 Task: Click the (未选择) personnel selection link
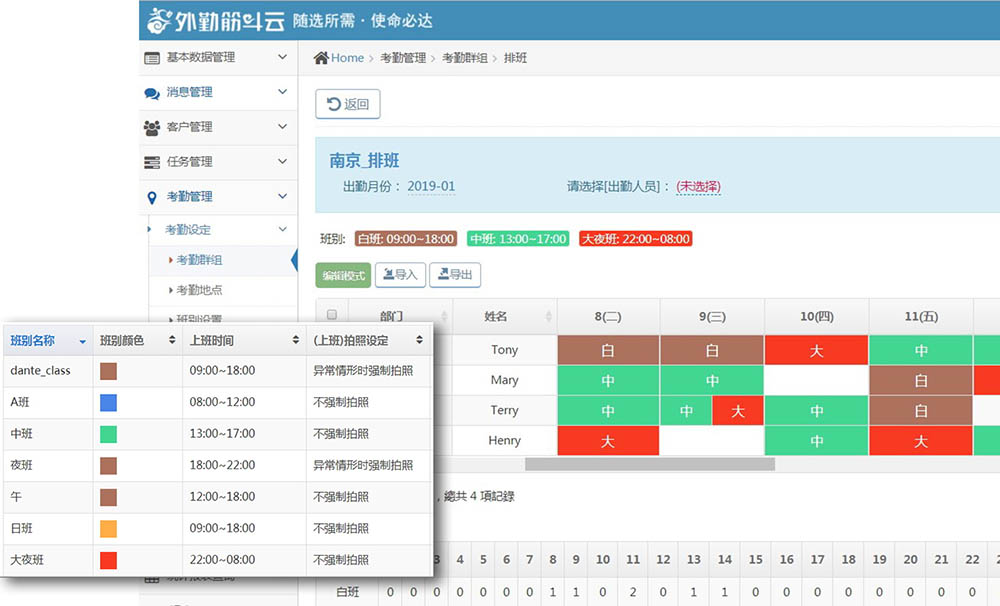coord(697,186)
